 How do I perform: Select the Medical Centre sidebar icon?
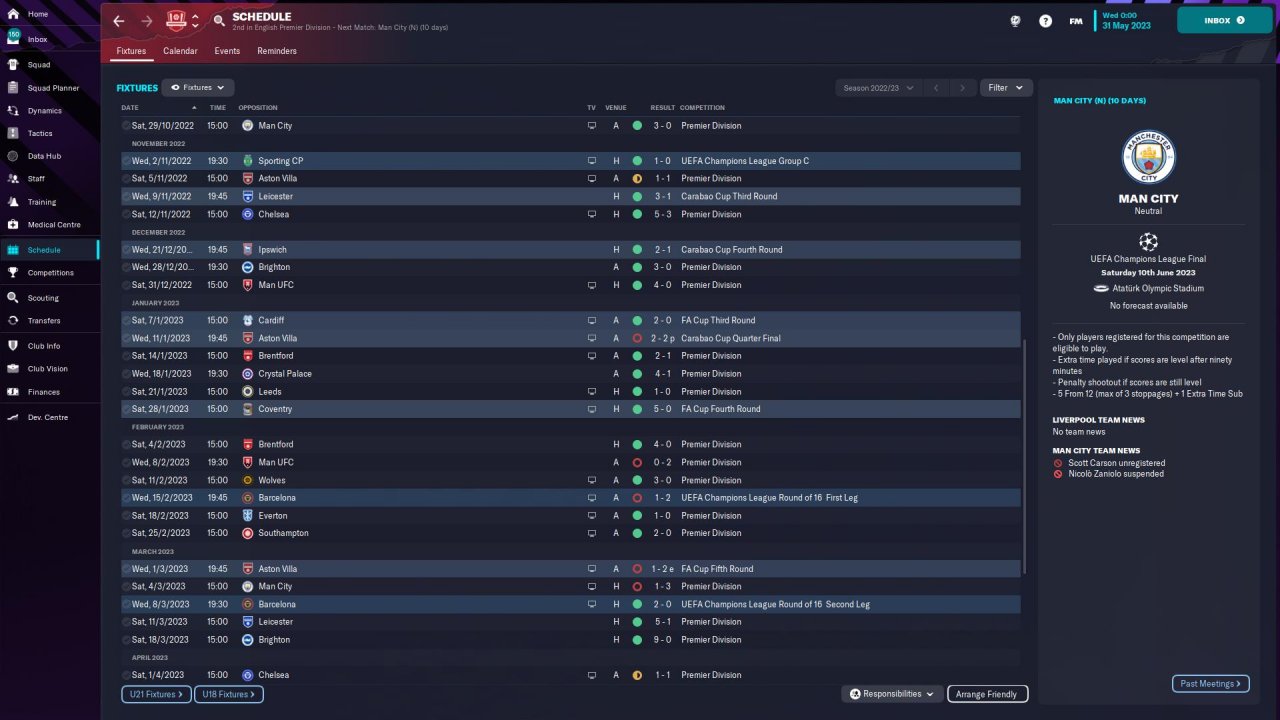click(13, 225)
